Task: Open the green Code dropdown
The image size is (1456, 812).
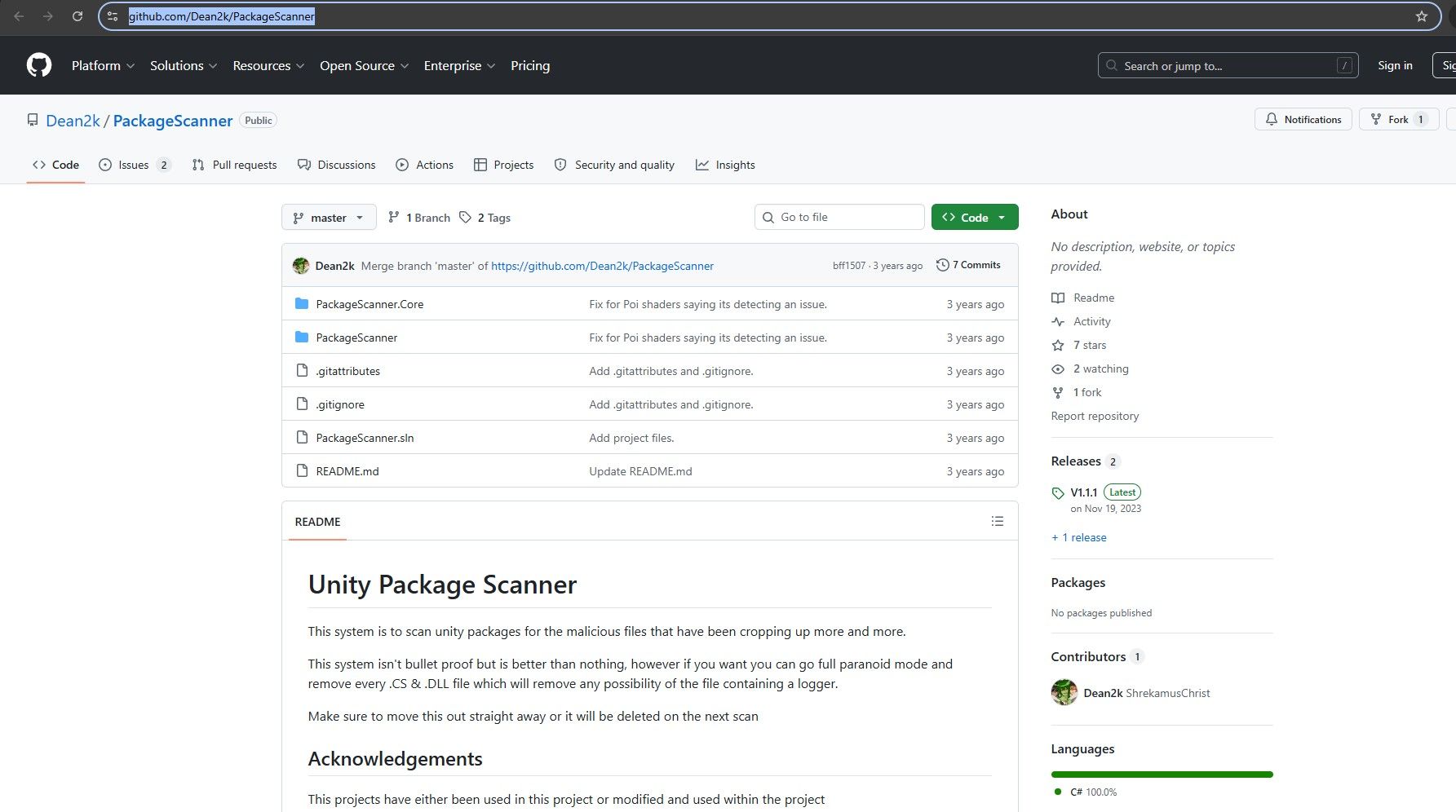Action: [x=975, y=218]
